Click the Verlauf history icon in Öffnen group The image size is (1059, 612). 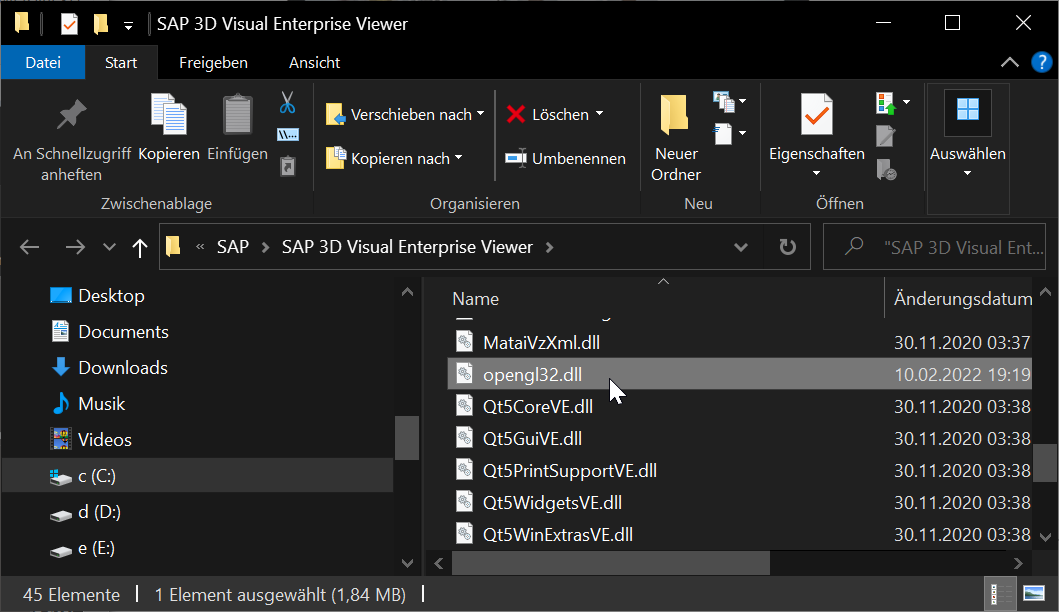pos(886,169)
